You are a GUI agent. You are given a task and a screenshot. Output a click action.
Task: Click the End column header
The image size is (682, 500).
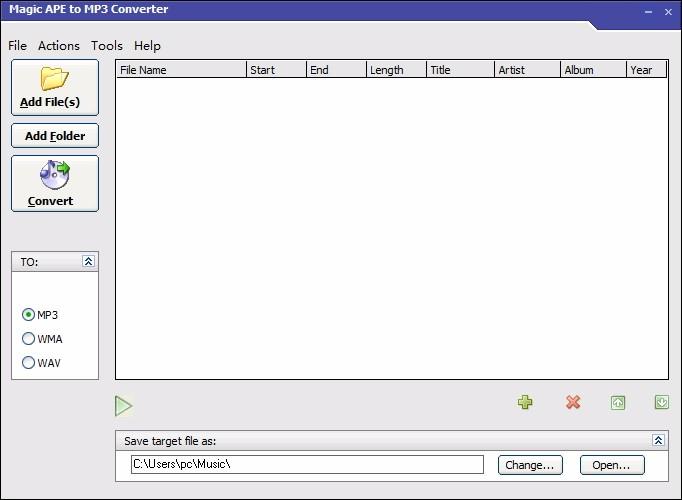[336, 70]
